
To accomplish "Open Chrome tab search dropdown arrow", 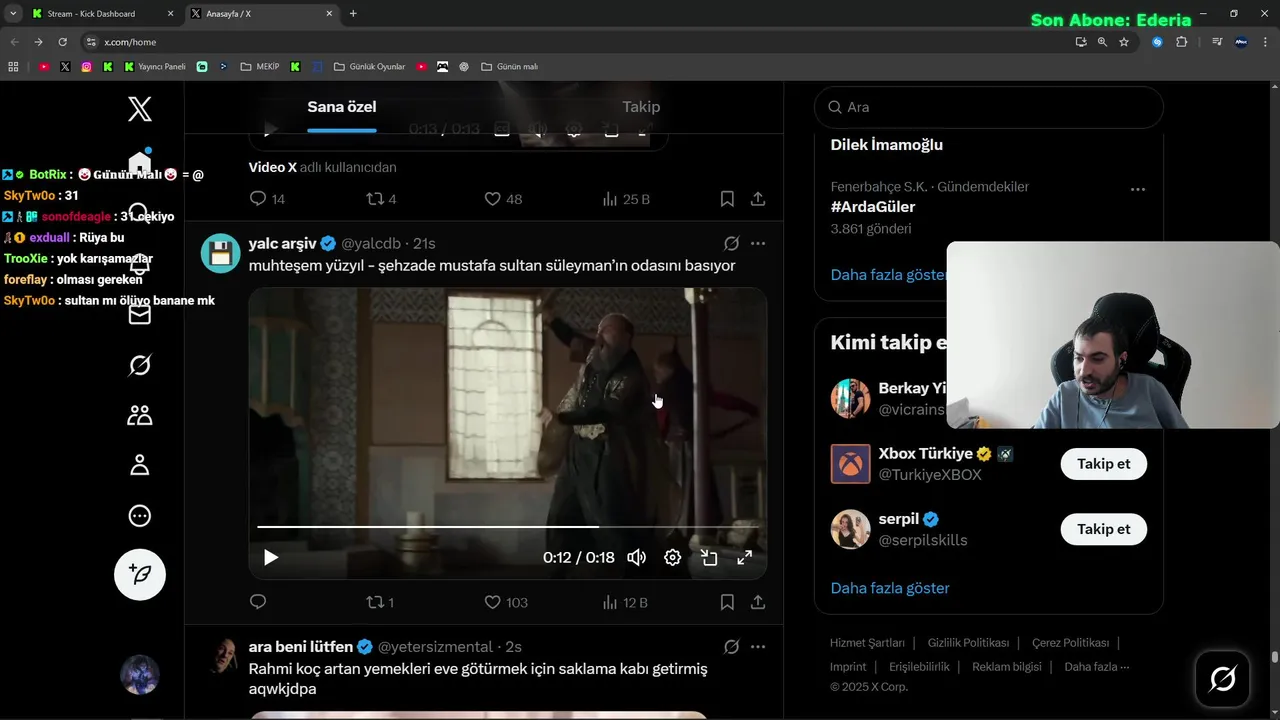I will (x=13, y=14).
